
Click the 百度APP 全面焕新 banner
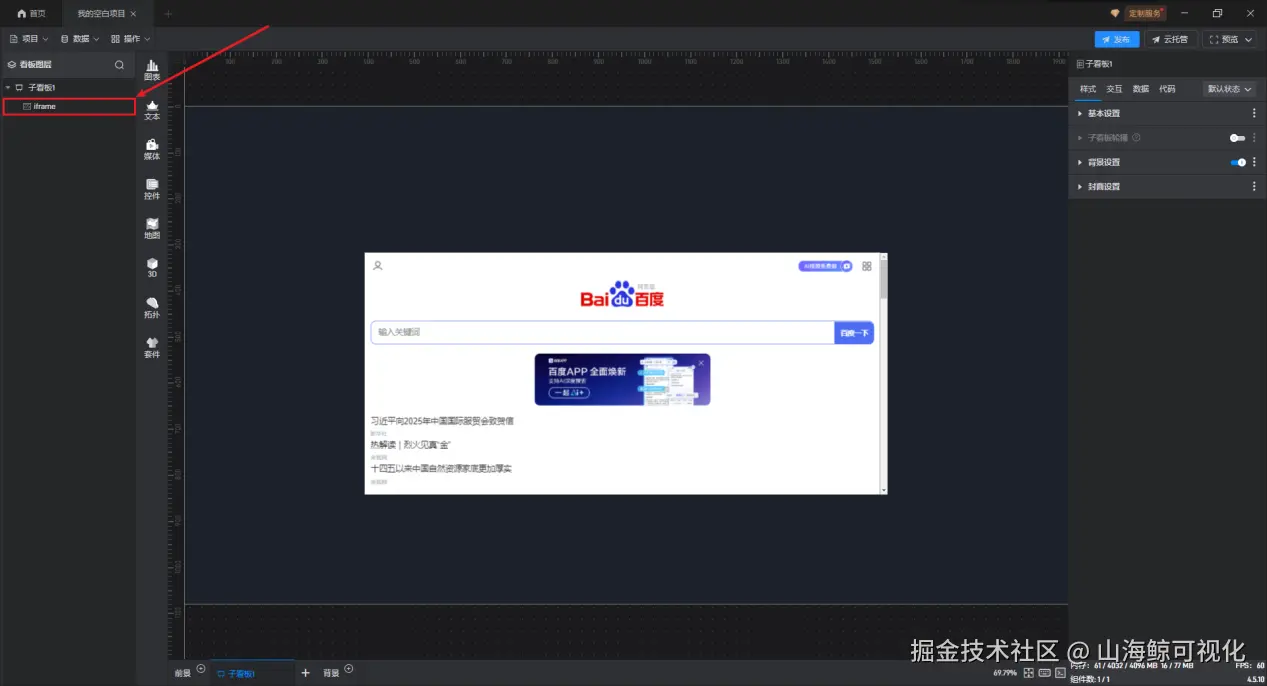pos(622,379)
